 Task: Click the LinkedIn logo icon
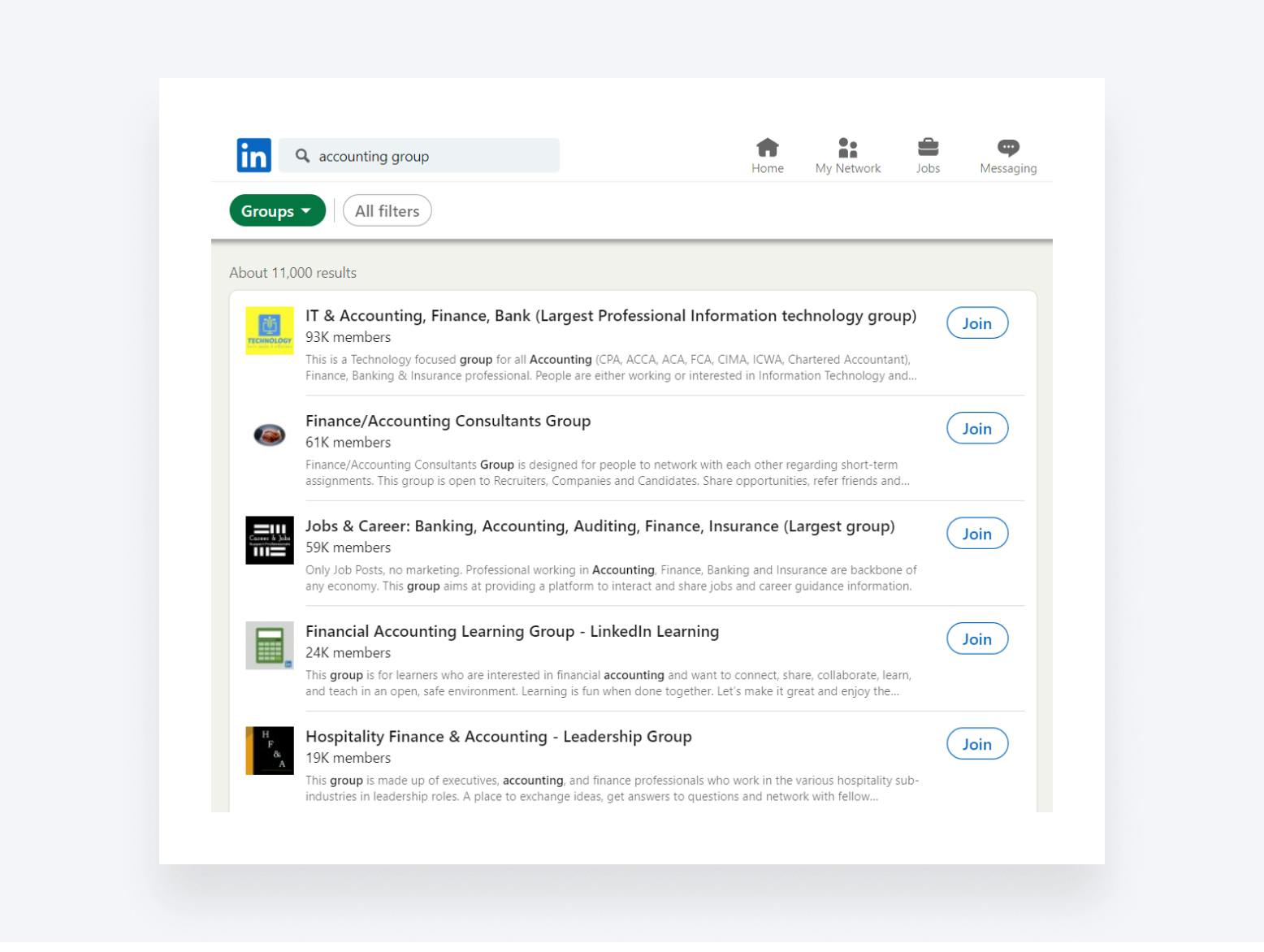[x=253, y=155]
